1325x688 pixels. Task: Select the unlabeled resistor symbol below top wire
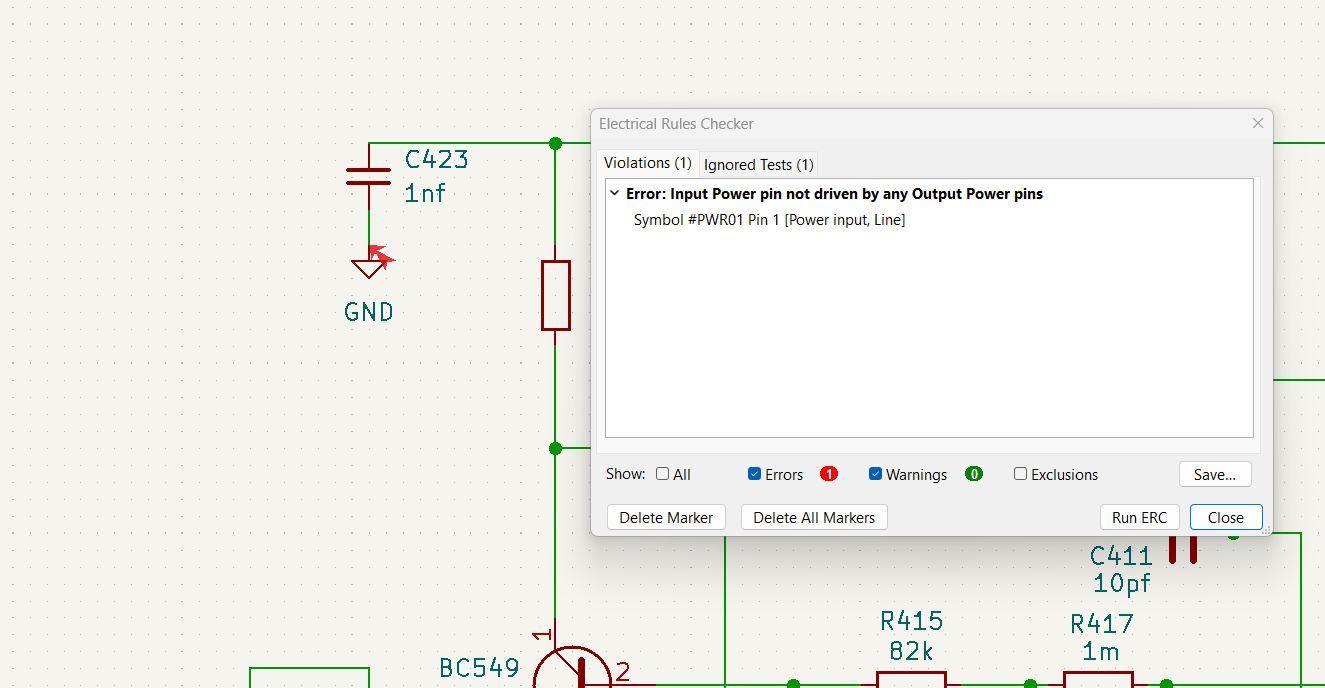[x=556, y=295]
